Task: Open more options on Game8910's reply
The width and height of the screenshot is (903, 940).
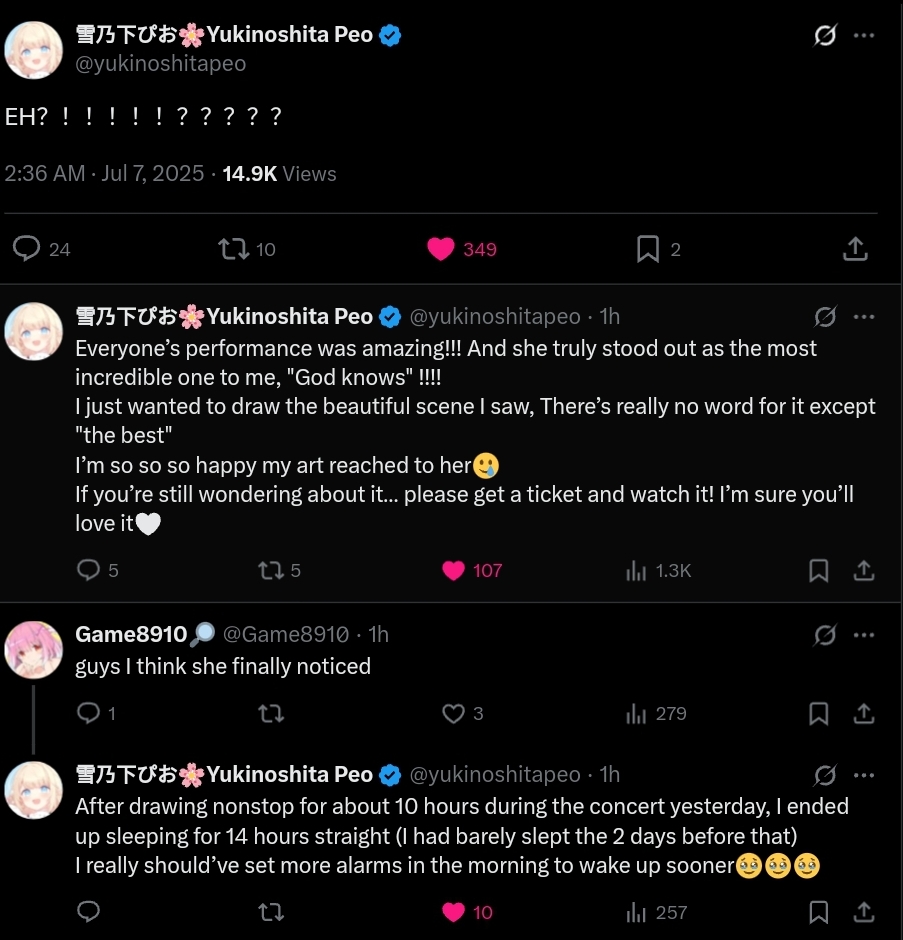Action: 864,634
